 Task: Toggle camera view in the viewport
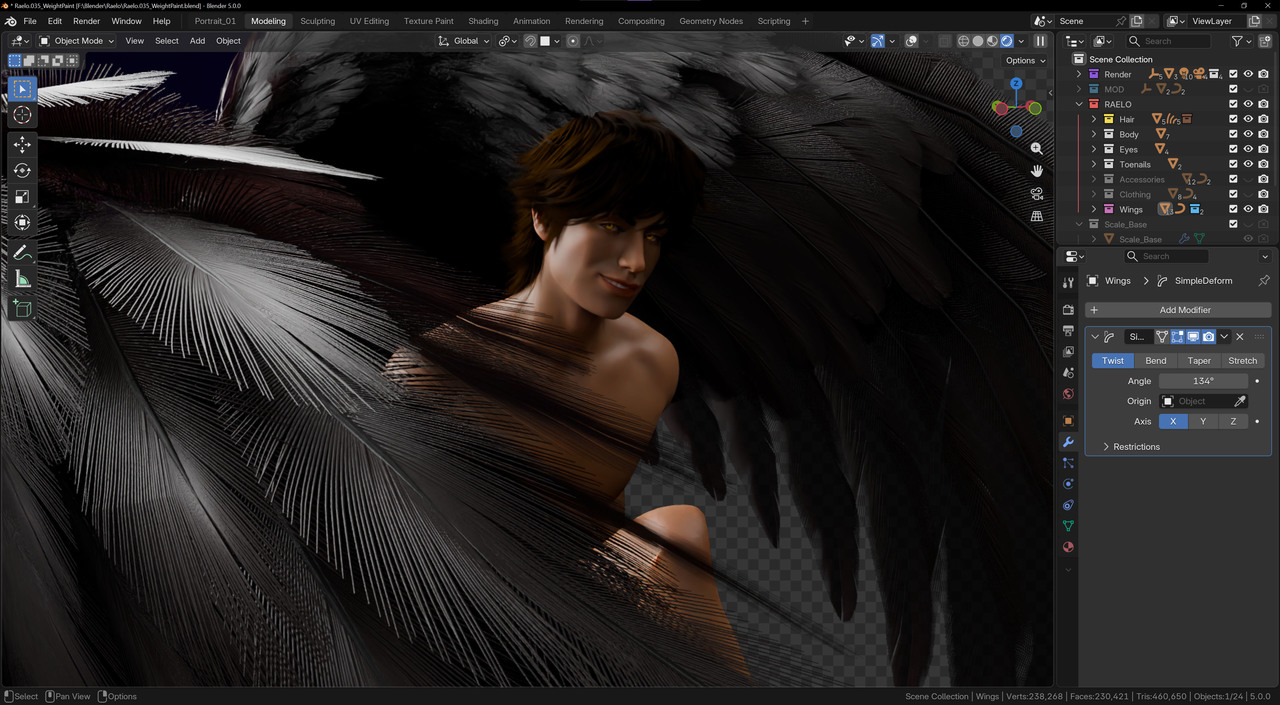(x=1037, y=193)
